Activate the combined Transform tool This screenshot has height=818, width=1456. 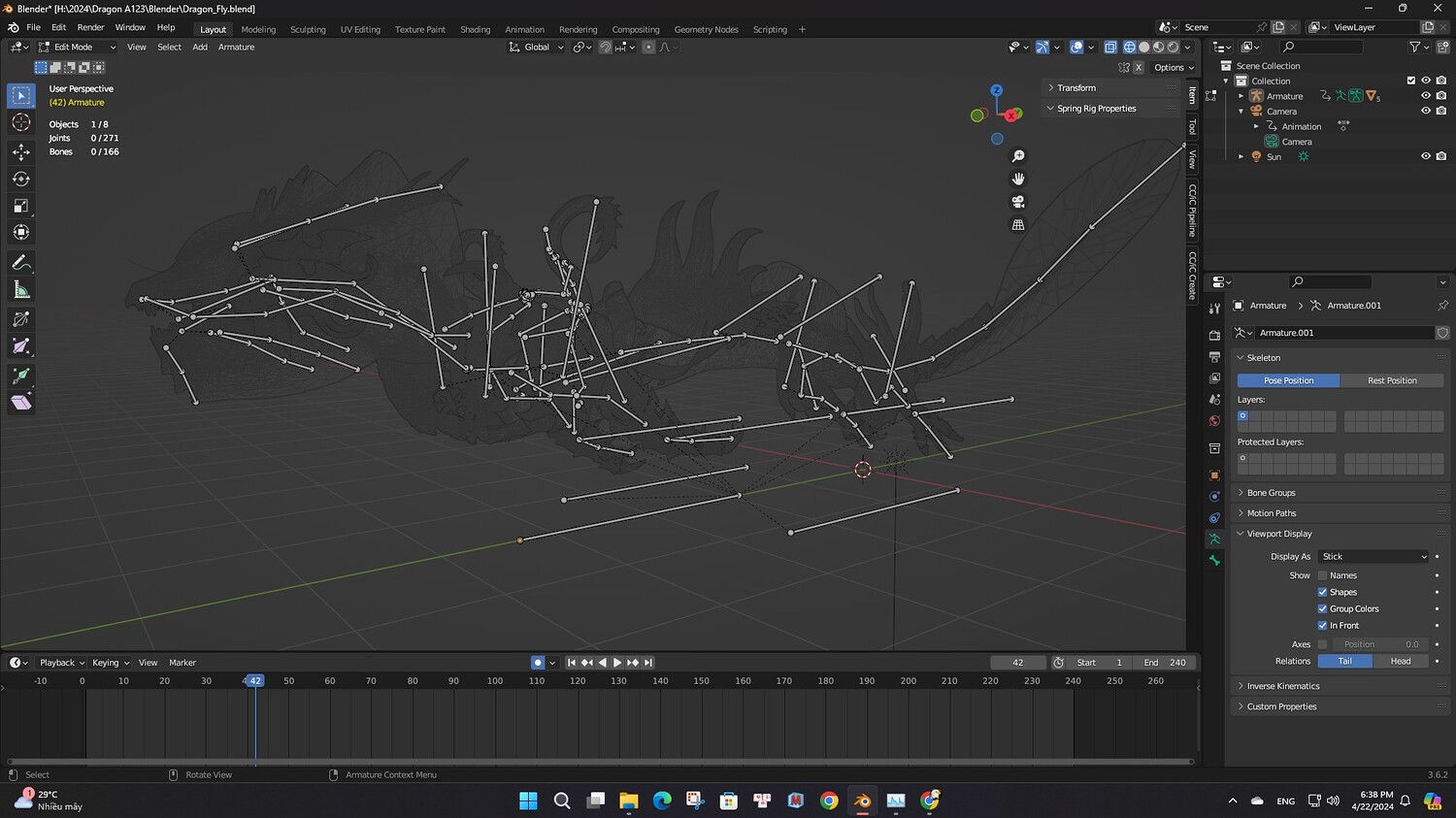tap(21, 232)
